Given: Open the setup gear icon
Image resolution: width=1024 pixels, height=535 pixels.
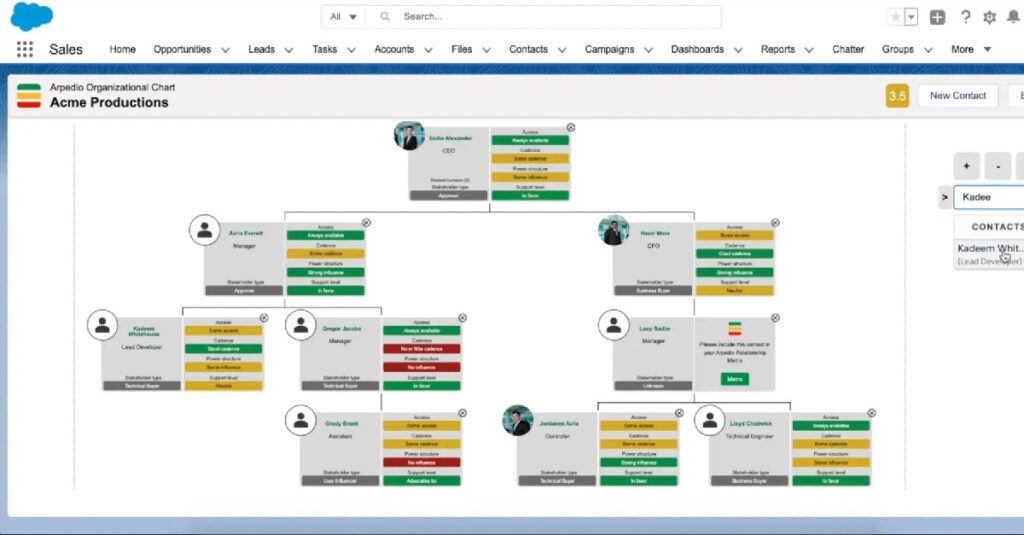Looking at the screenshot, I should click(989, 18).
